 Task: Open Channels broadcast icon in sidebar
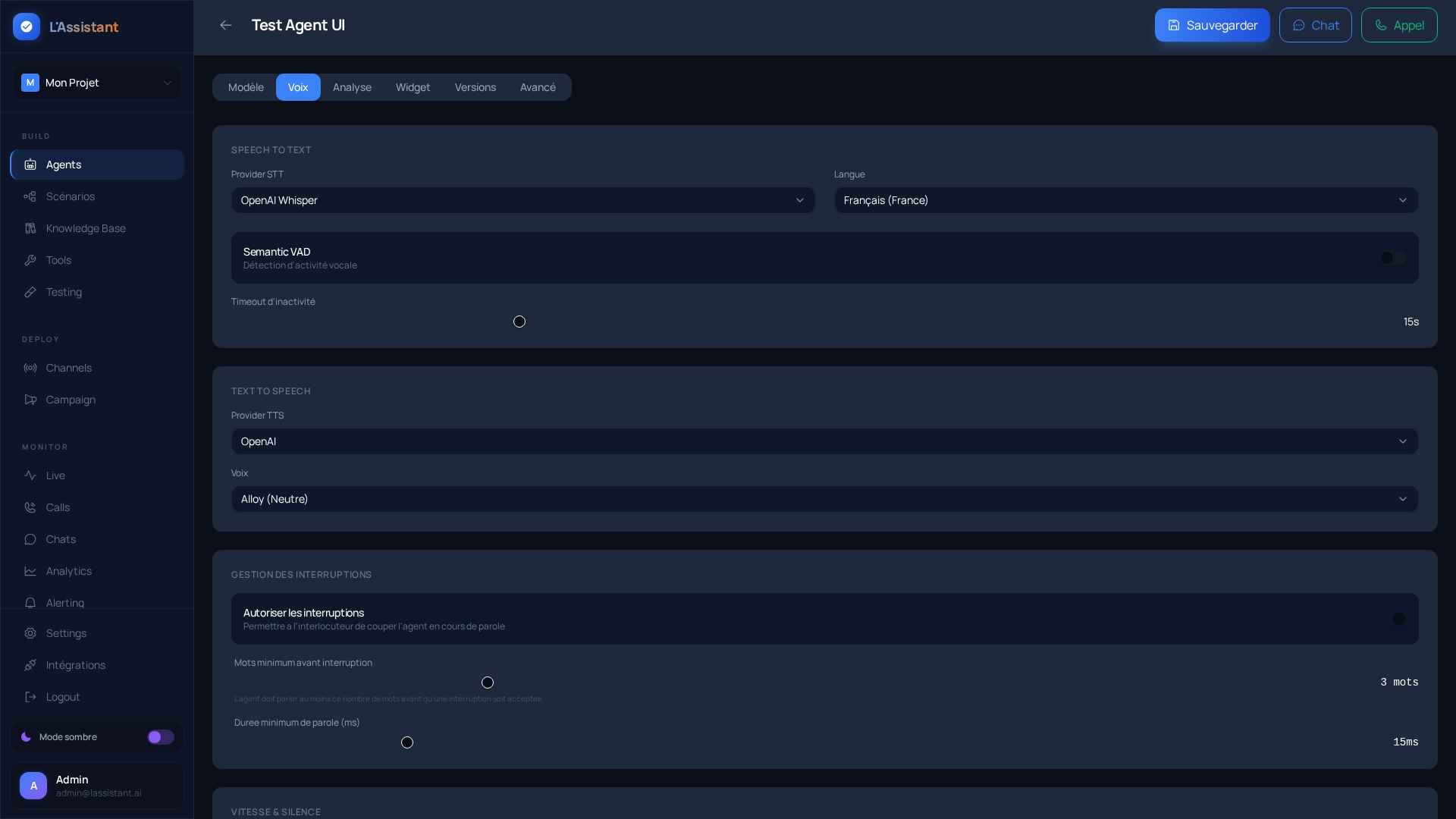click(30, 368)
